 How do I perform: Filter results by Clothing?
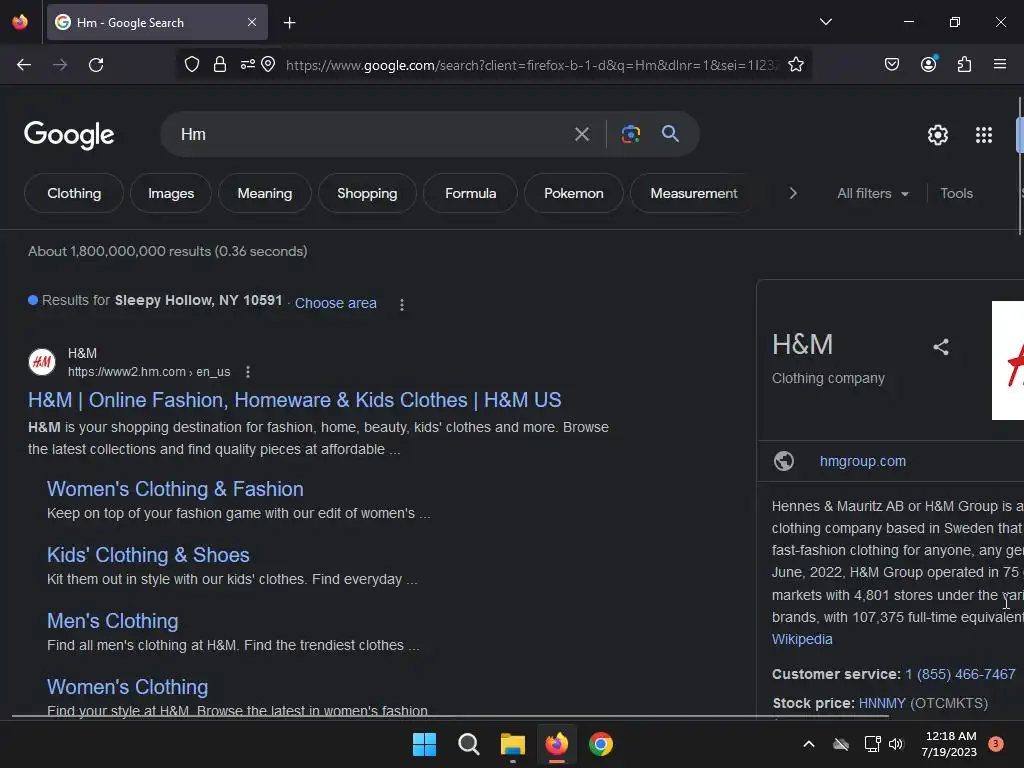[x=74, y=193]
